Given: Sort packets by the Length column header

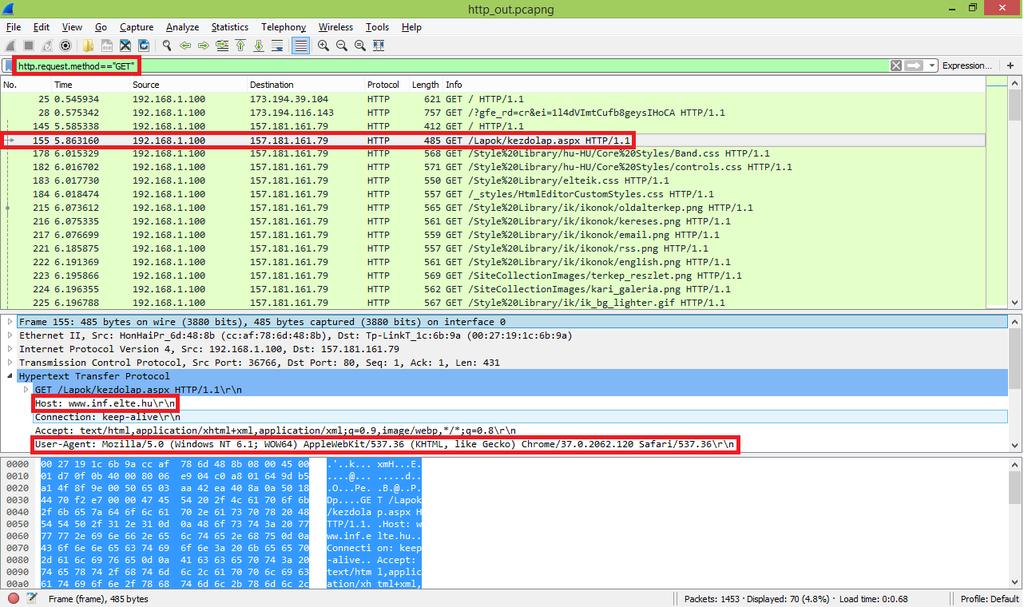Looking at the screenshot, I should (425, 85).
